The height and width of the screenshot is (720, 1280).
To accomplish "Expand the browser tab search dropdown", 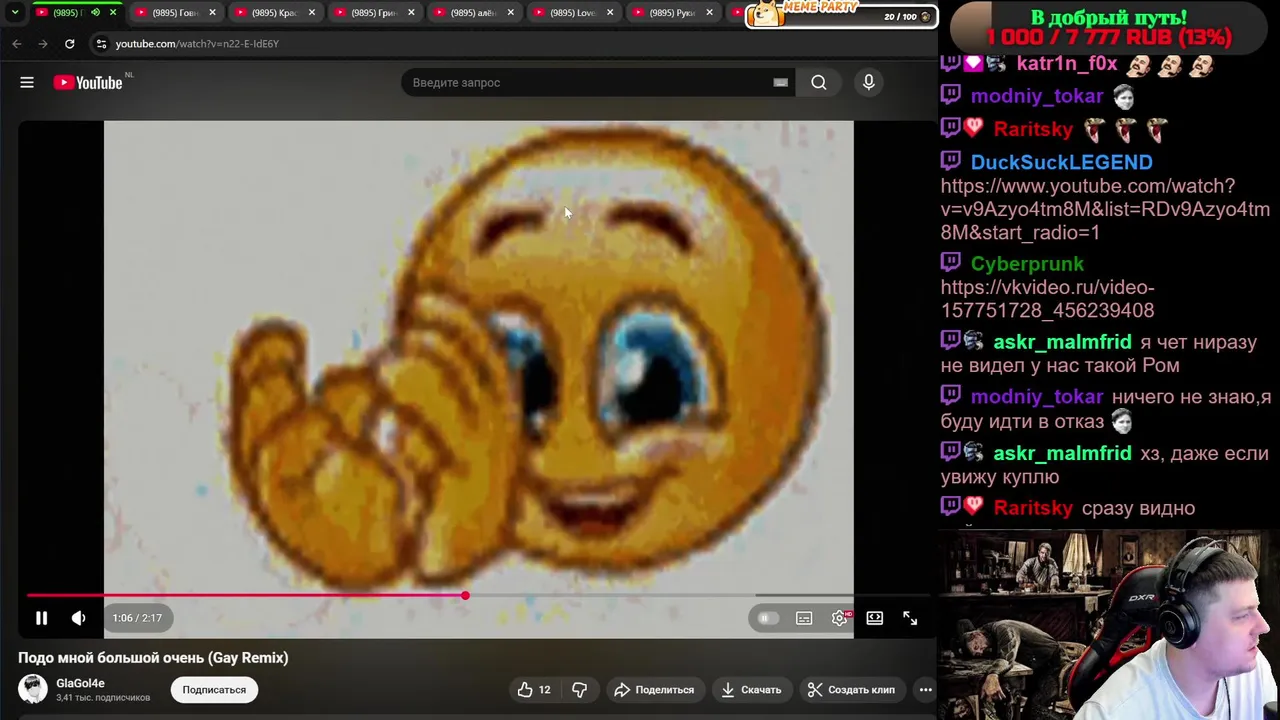I will (x=14, y=13).
